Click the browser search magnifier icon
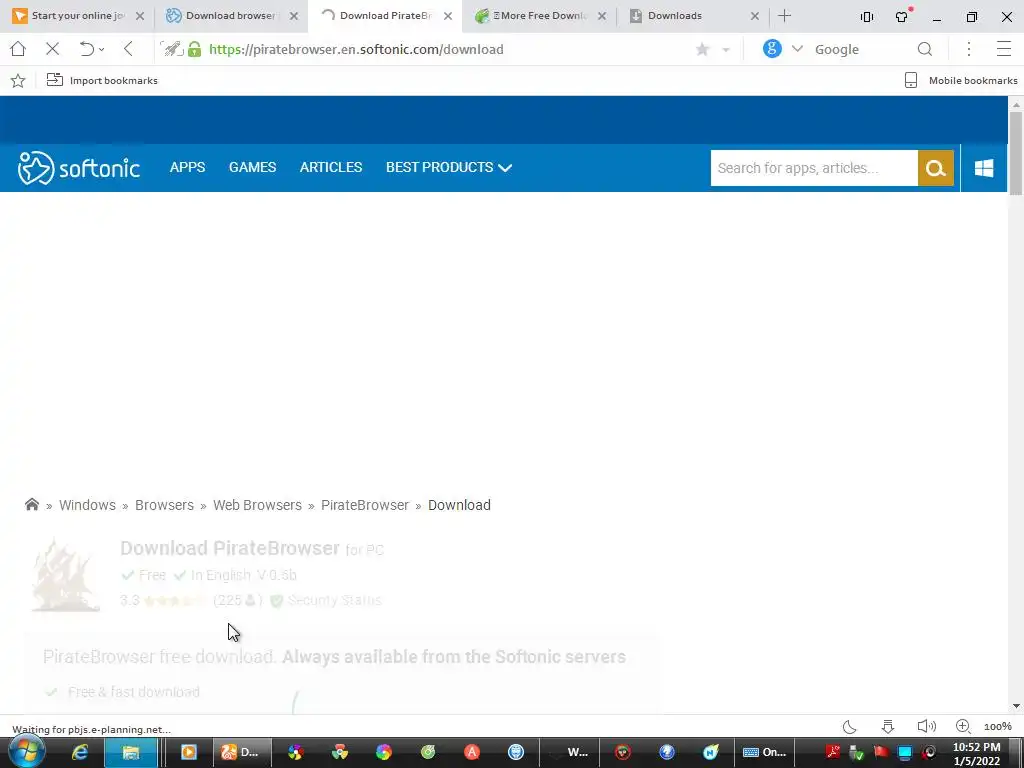The image size is (1024, 768). 925,49
